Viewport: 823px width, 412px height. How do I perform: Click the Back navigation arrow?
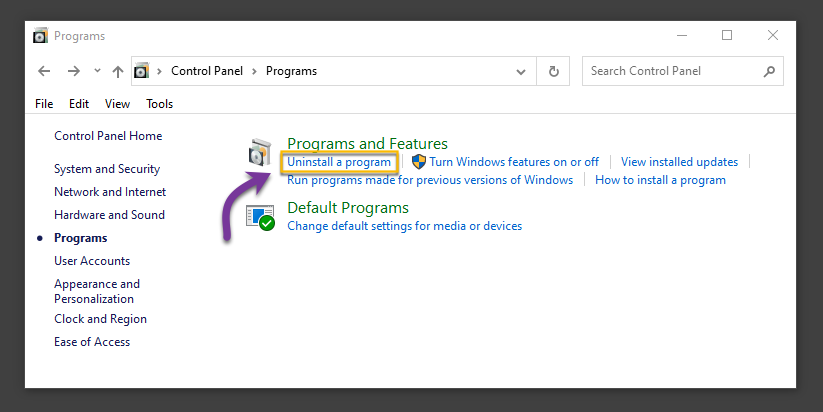[x=44, y=71]
